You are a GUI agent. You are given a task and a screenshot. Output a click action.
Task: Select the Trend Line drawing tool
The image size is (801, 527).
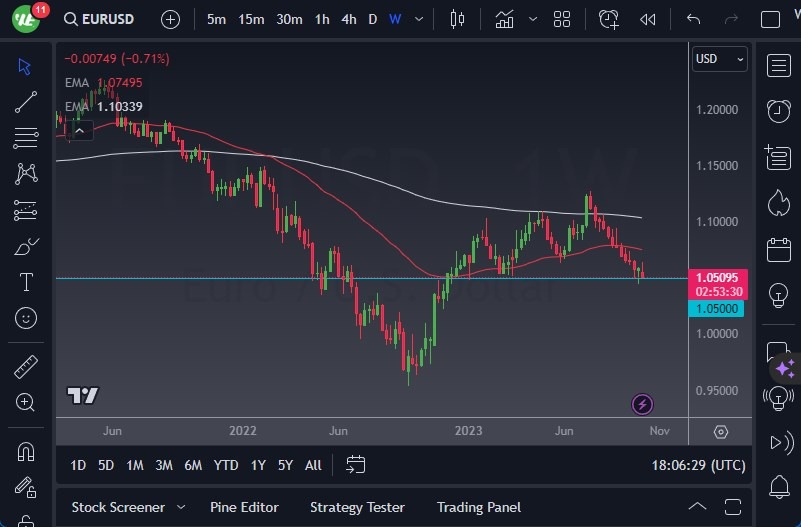(x=26, y=102)
